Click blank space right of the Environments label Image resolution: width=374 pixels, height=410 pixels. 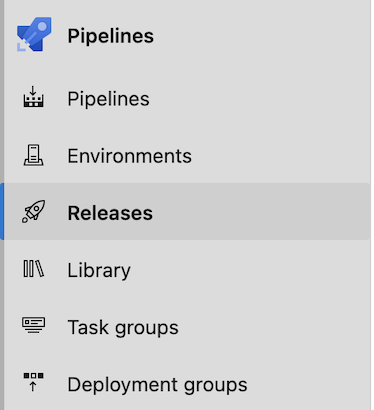point(280,156)
